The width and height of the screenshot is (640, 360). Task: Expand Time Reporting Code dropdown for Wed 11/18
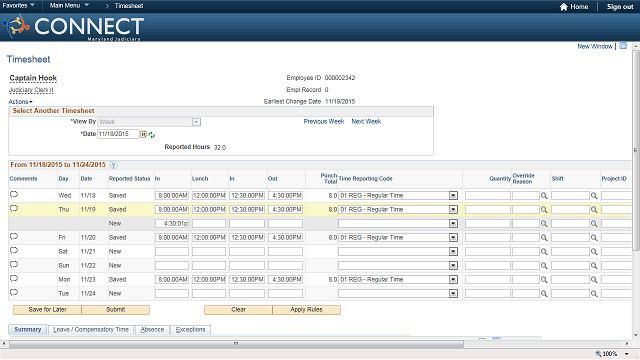[x=453, y=196]
